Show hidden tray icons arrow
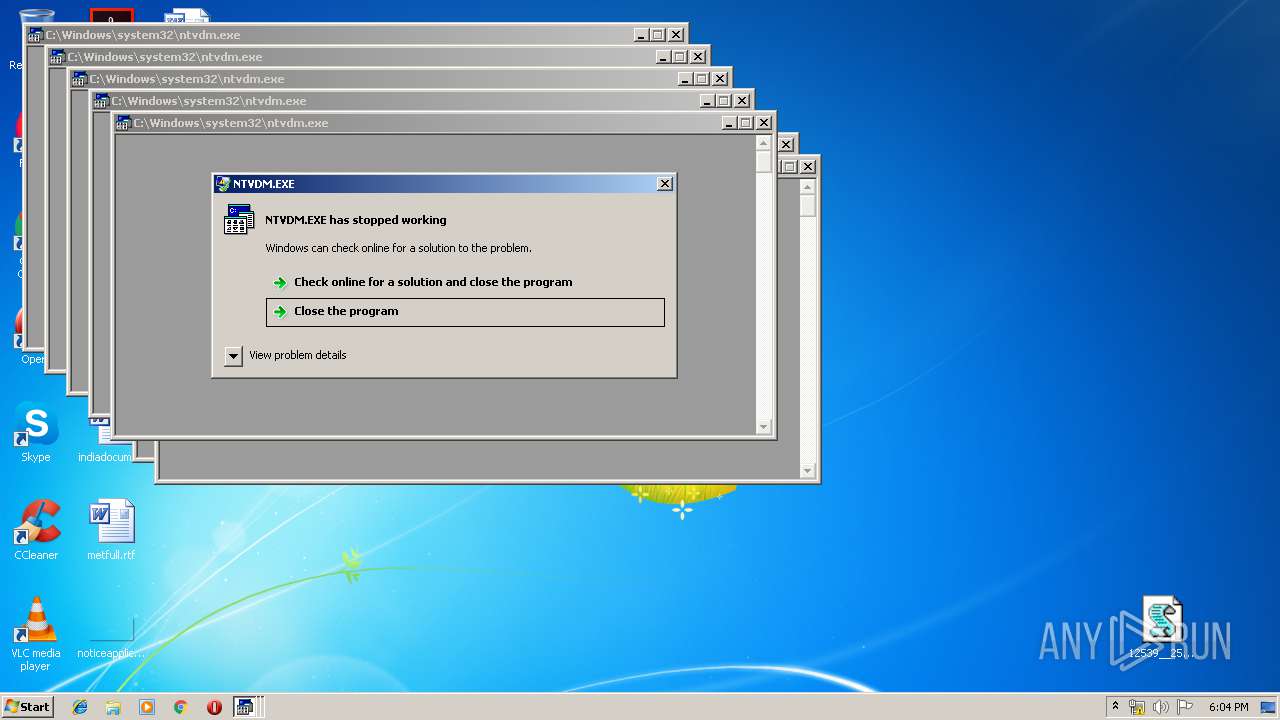 click(x=1115, y=707)
